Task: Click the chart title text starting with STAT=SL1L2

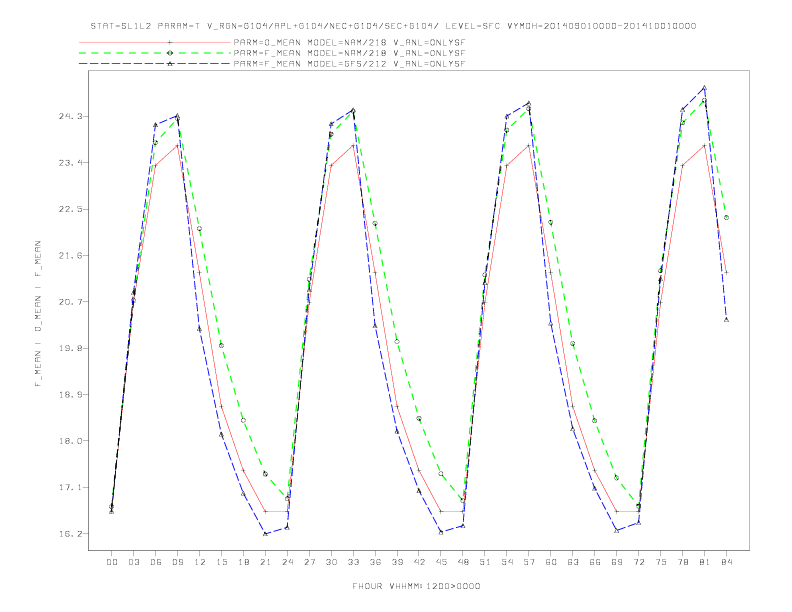Action: 393,26
